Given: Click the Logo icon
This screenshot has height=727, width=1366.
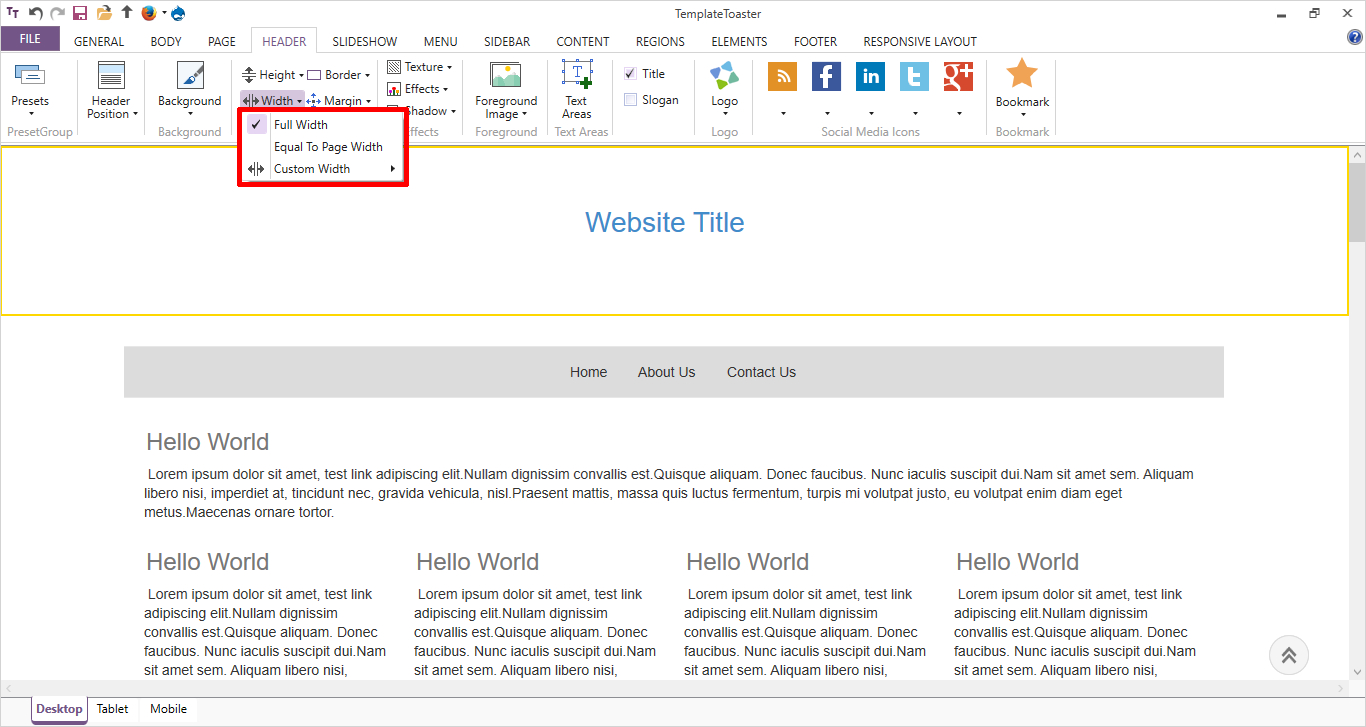Looking at the screenshot, I should point(724,78).
